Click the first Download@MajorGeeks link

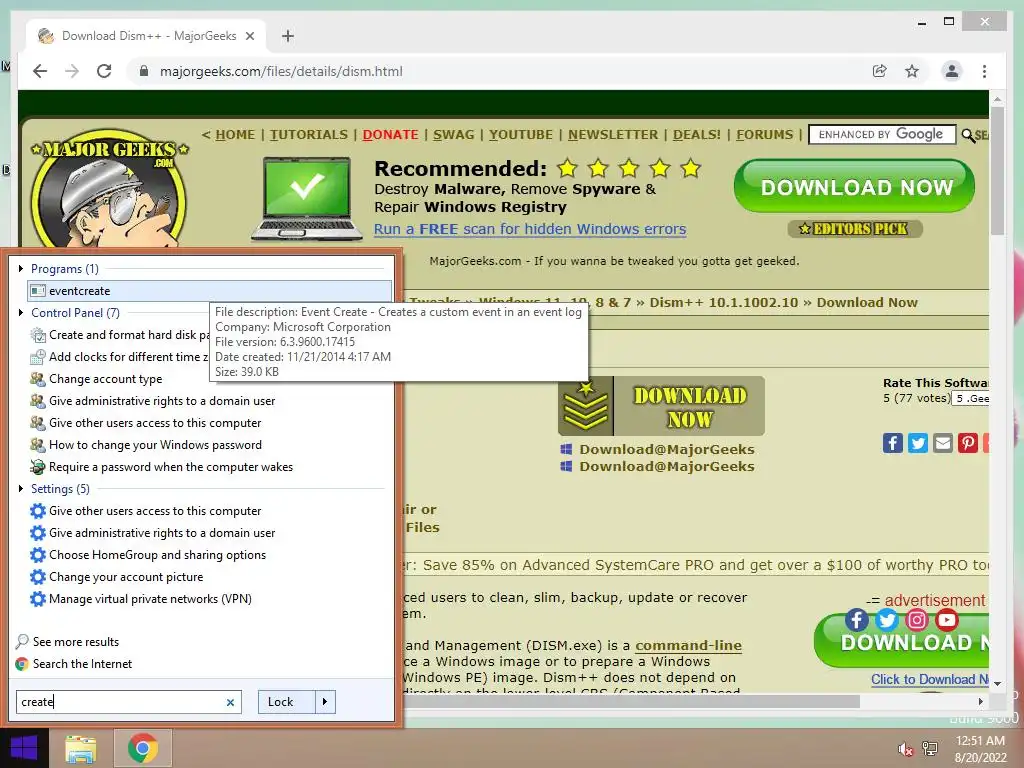(x=666, y=449)
